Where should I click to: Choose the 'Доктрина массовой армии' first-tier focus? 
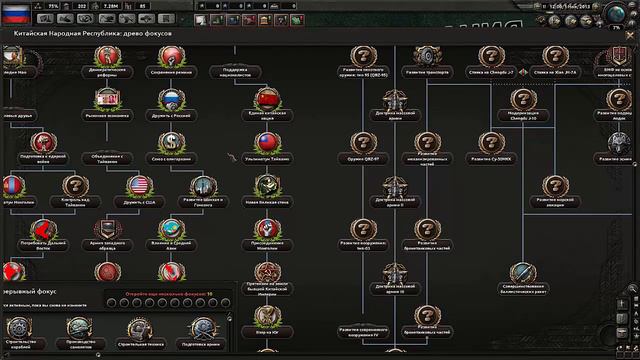tap(395, 100)
